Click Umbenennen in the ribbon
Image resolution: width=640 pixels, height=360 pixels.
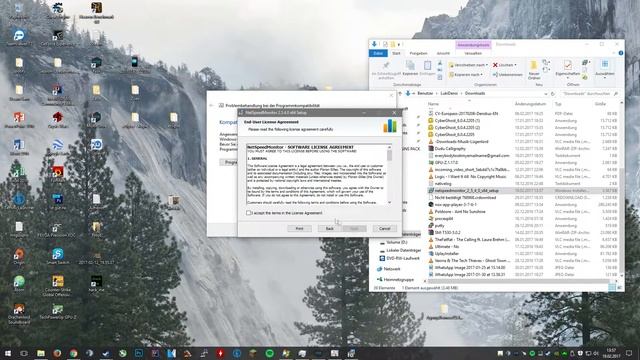click(x=507, y=75)
